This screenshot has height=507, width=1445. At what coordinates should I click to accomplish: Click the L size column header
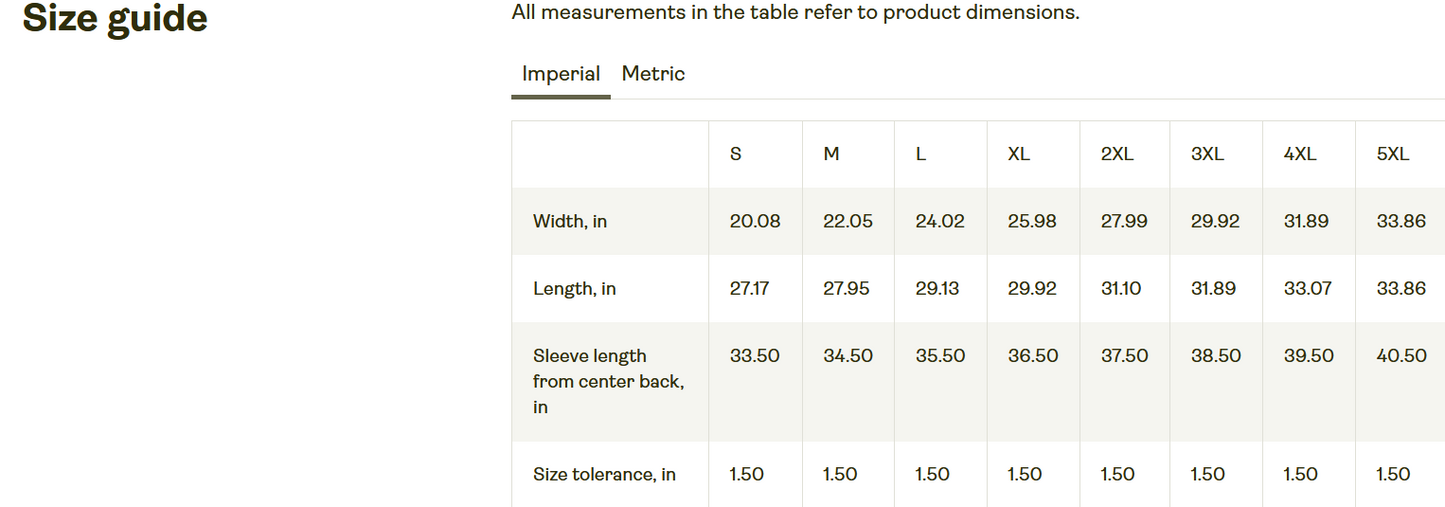point(921,154)
